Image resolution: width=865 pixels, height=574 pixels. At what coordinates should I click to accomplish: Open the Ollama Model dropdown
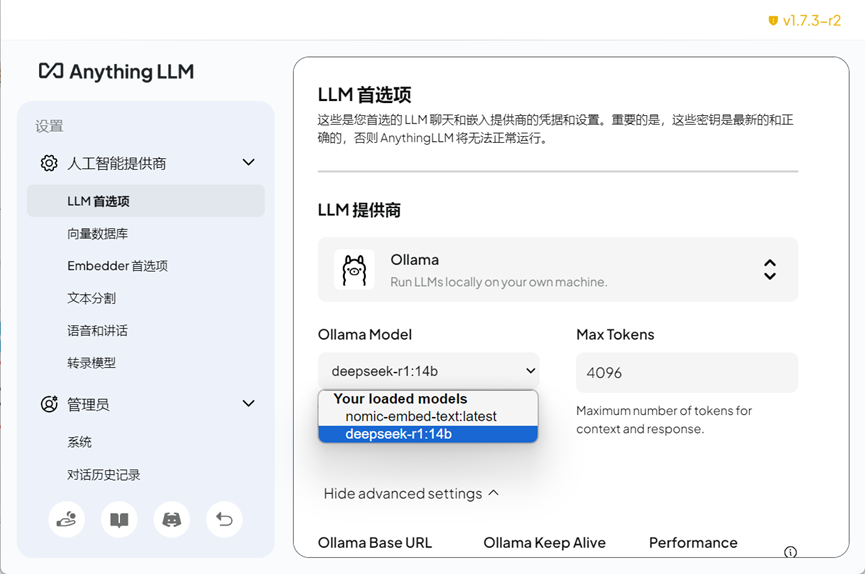point(429,371)
